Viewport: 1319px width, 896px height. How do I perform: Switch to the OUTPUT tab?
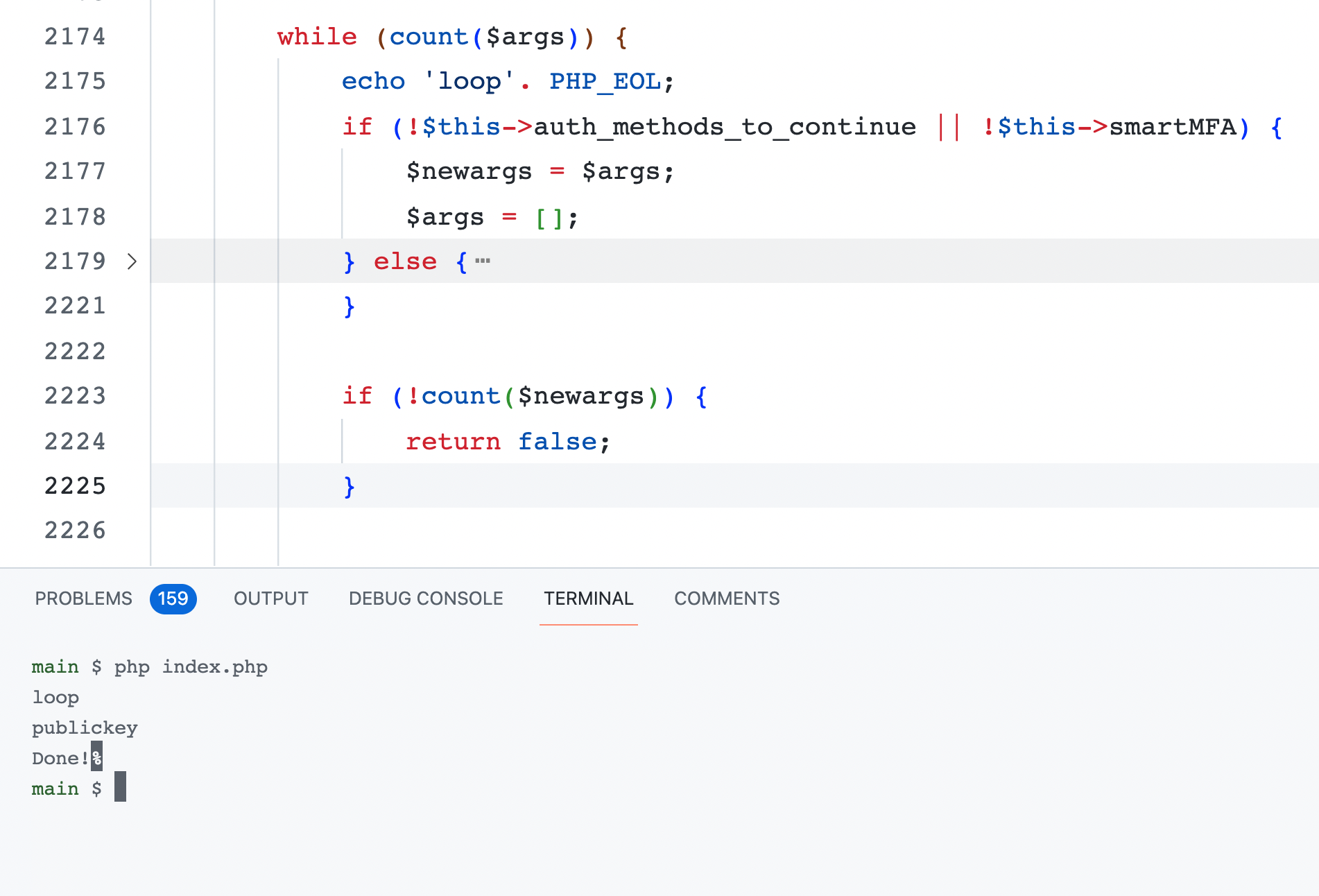tap(271, 598)
